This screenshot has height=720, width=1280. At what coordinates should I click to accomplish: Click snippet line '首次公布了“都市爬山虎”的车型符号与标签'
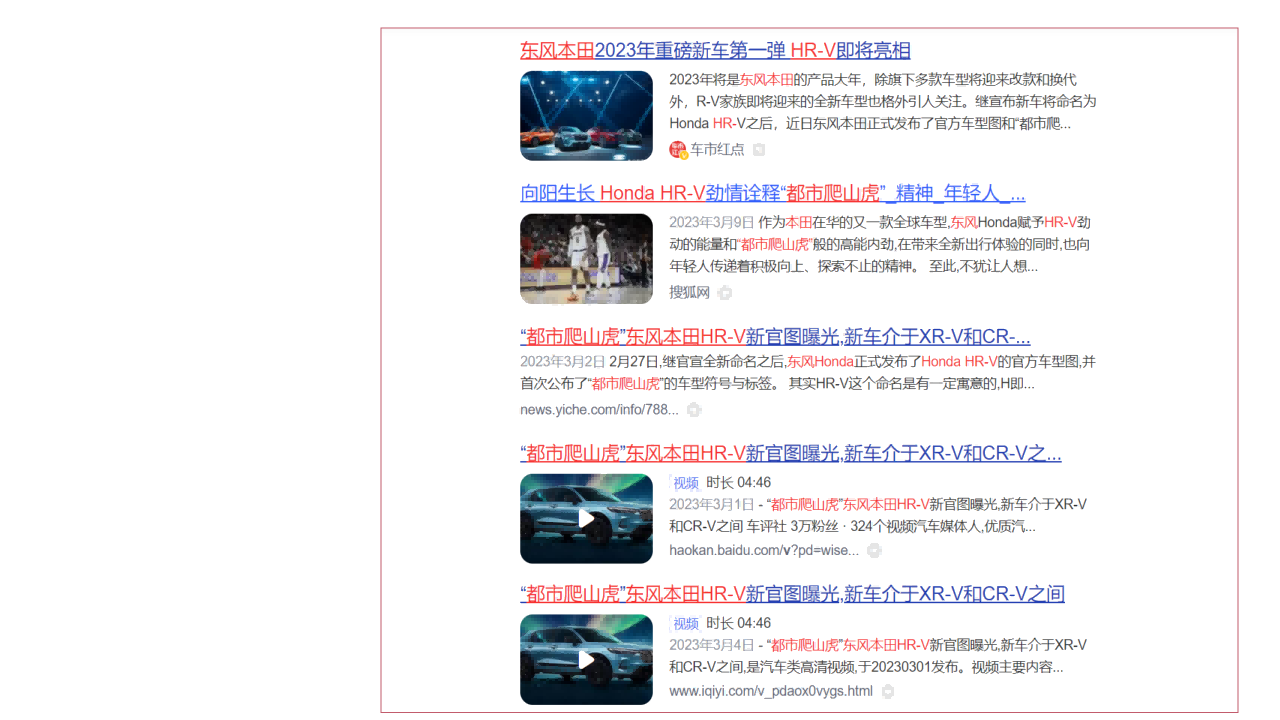pyautogui.click(x=777, y=383)
